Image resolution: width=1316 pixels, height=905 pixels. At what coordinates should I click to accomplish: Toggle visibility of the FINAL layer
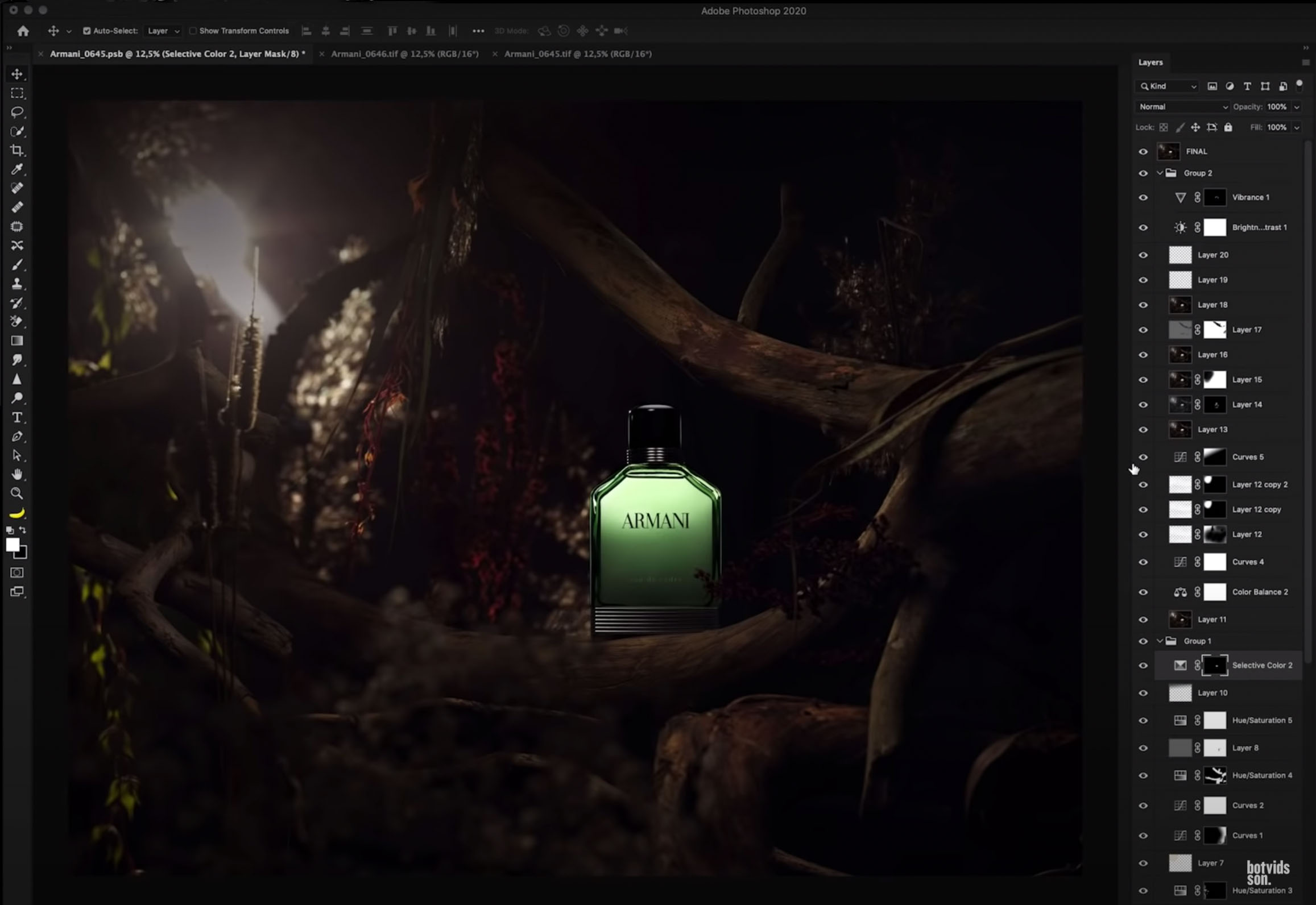point(1144,152)
